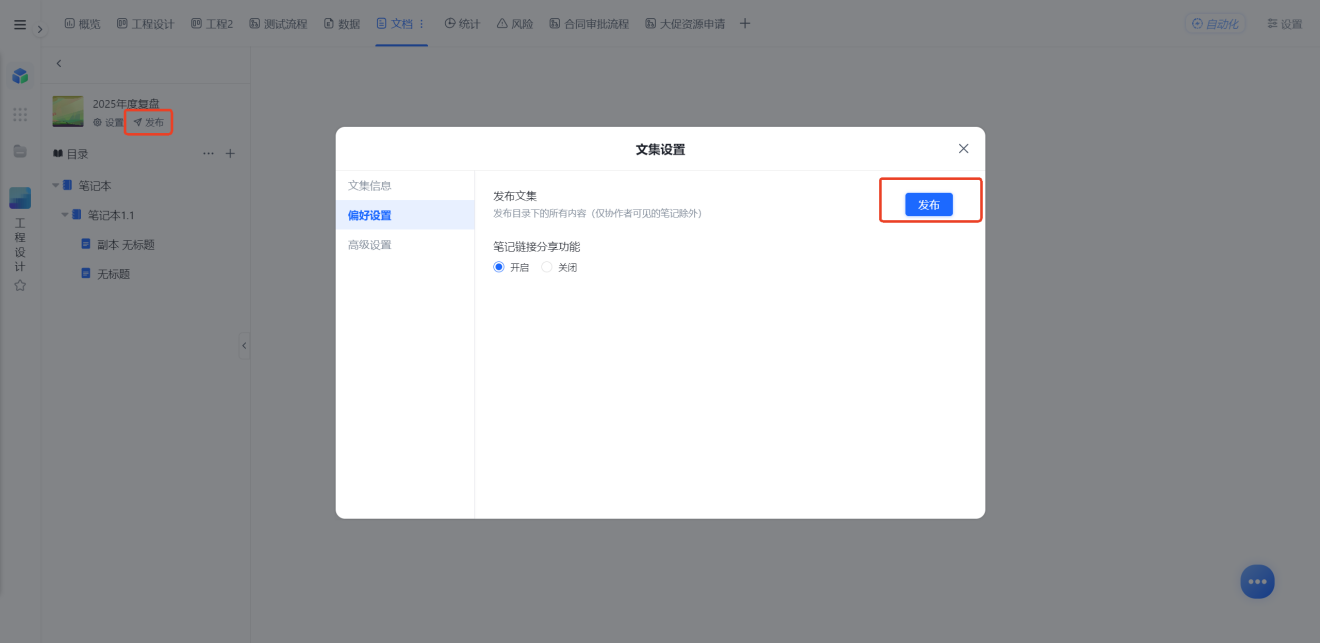Screen dimensions: 1320x643
Task: Collapse the 笔记本 tree node arrow
Action: [x=56, y=186]
